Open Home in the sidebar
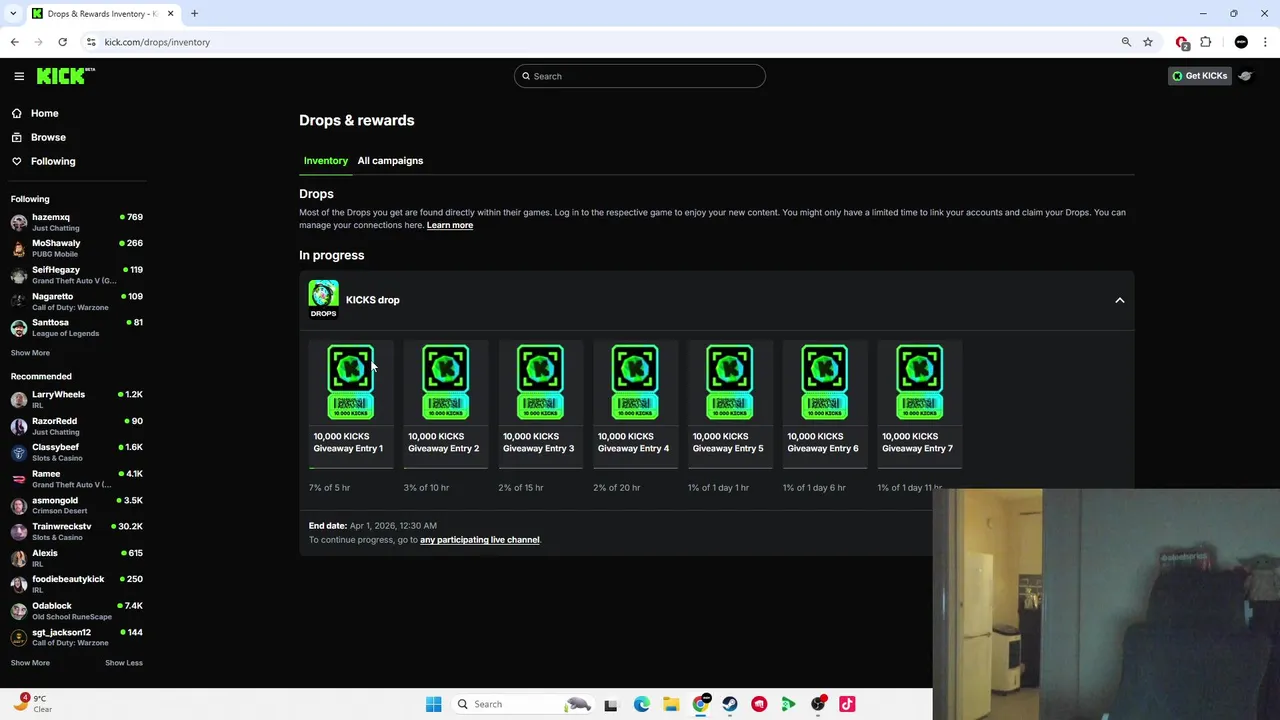The width and height of the screenshot is (1280, 720). [x=44, y=113]
